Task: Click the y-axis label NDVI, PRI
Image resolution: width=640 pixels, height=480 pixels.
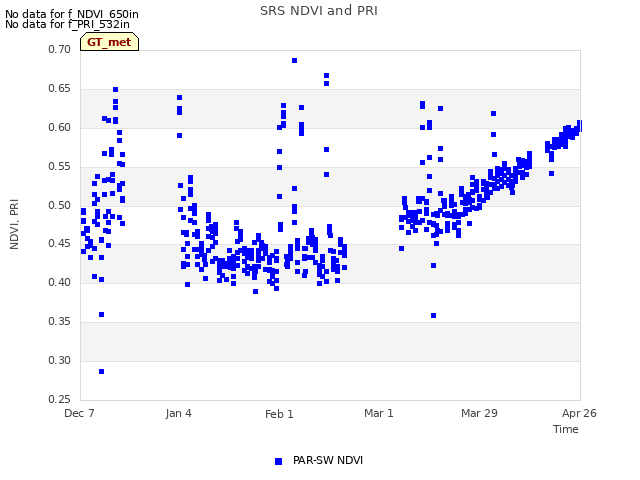Action: pyautogui.click(x=14, y=224)
